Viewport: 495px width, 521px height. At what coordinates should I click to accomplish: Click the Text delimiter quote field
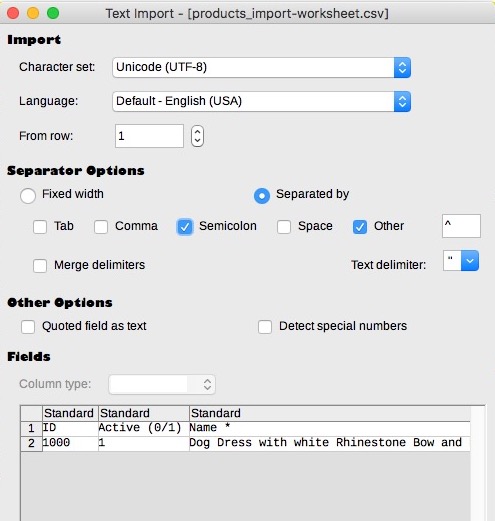452,261
